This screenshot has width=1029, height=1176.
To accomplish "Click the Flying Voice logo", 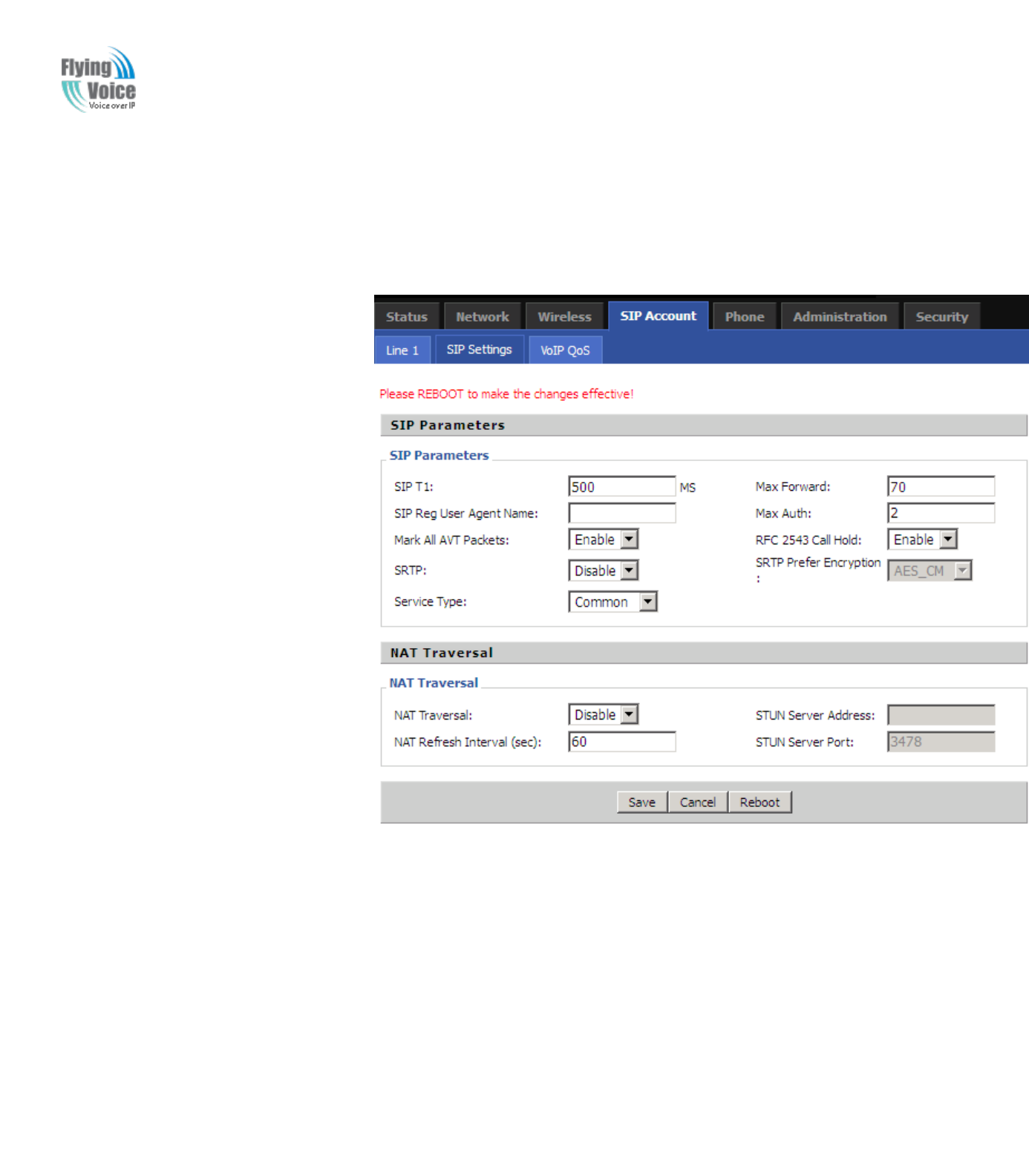I will click(98, 79).
